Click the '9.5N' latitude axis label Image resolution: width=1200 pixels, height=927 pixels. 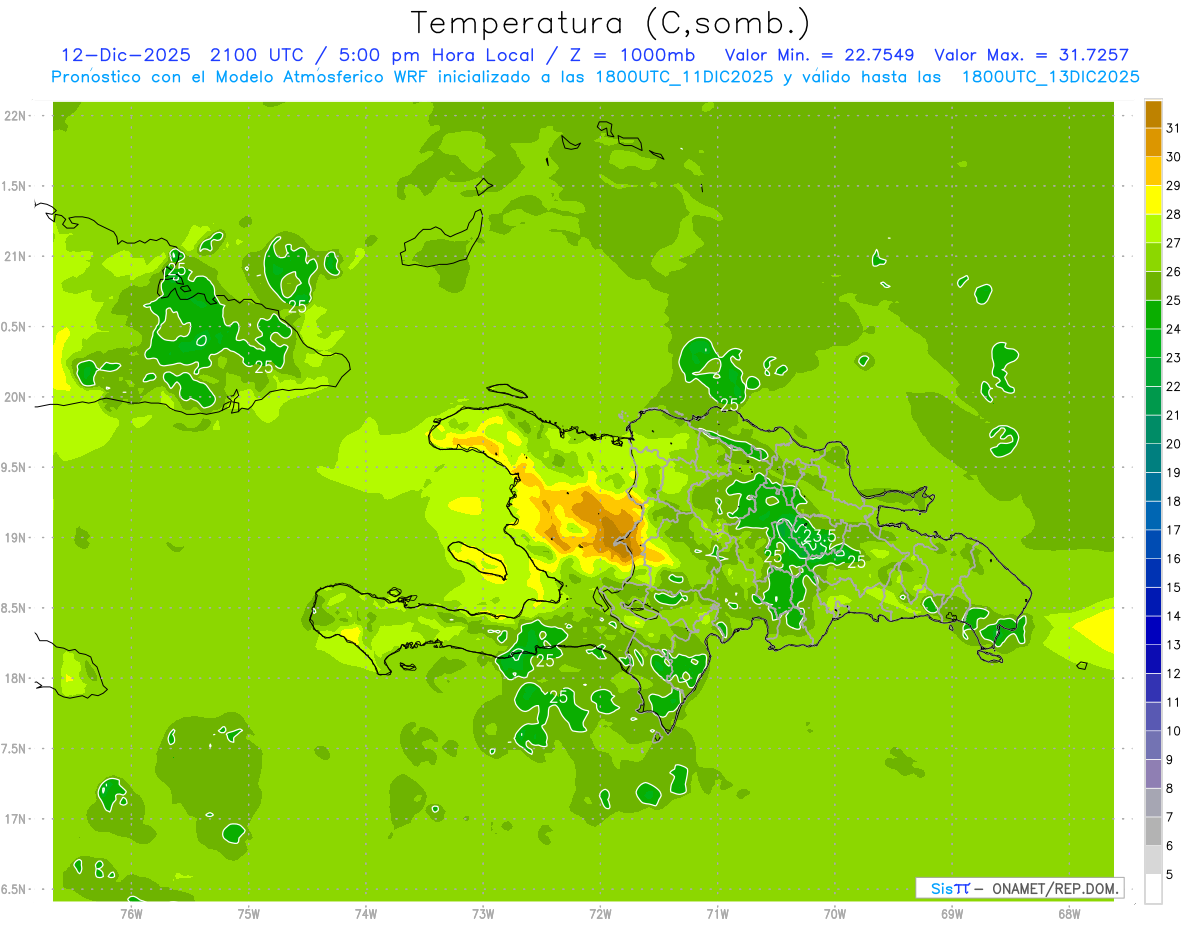pos(13,467)
